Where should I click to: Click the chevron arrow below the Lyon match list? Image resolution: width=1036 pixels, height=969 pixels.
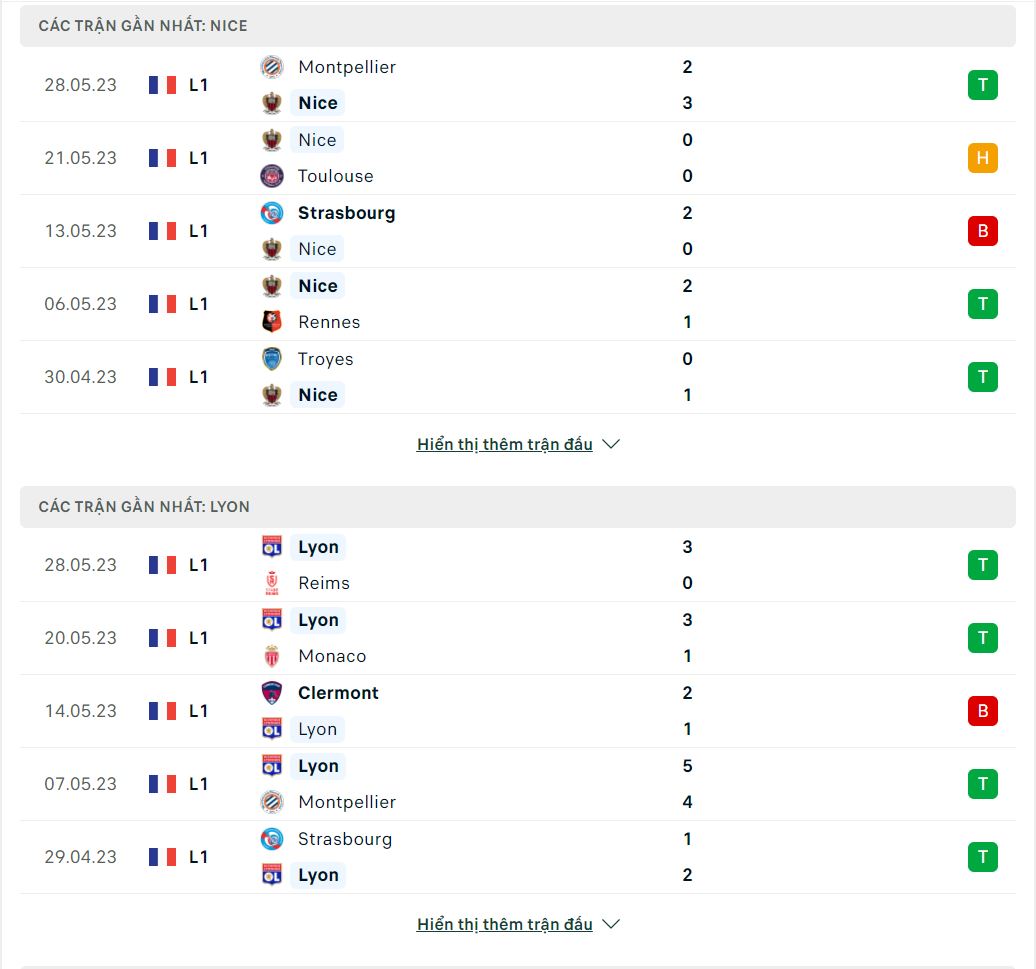611,924
